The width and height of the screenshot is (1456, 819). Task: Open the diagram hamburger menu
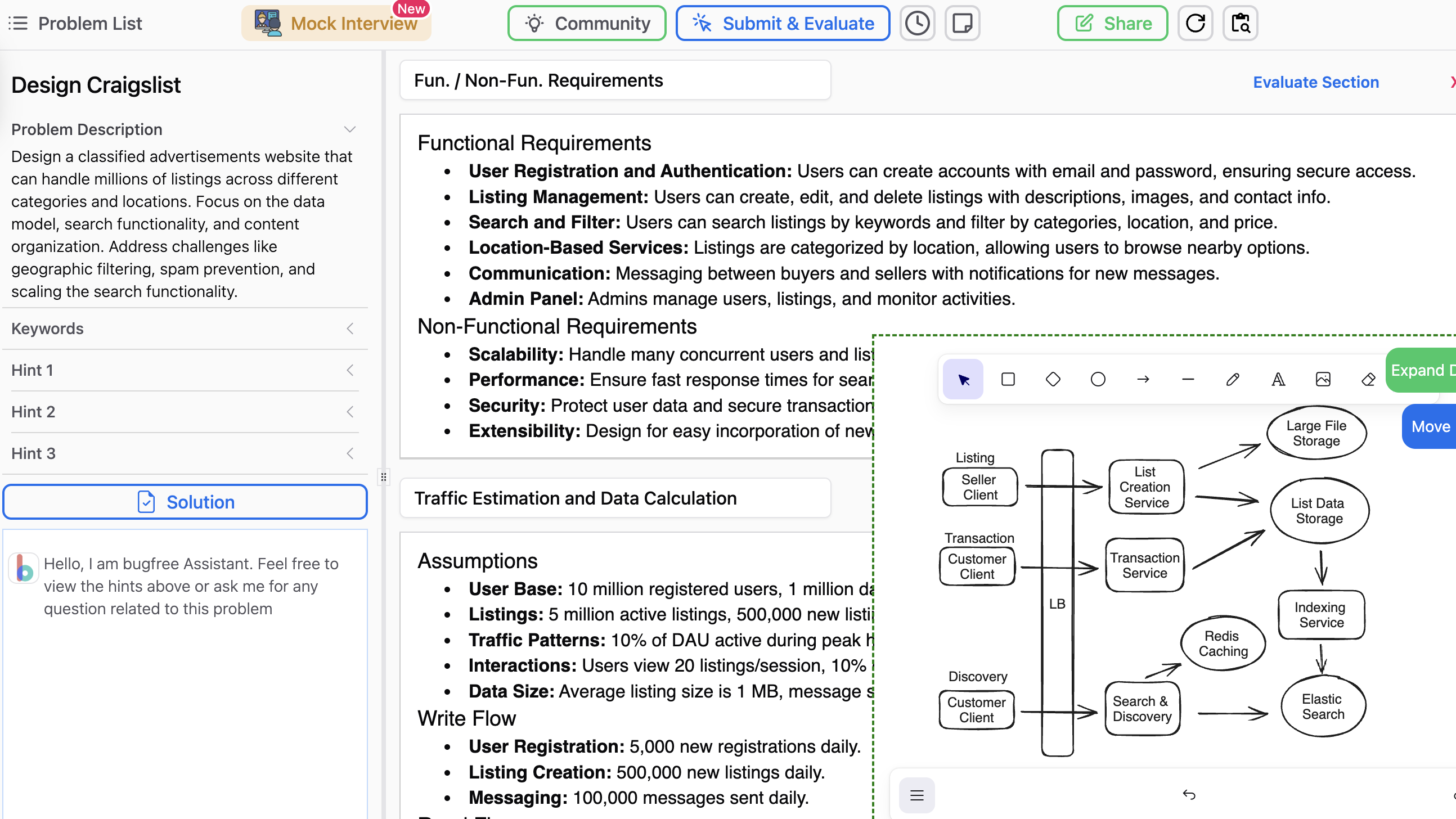917,795
